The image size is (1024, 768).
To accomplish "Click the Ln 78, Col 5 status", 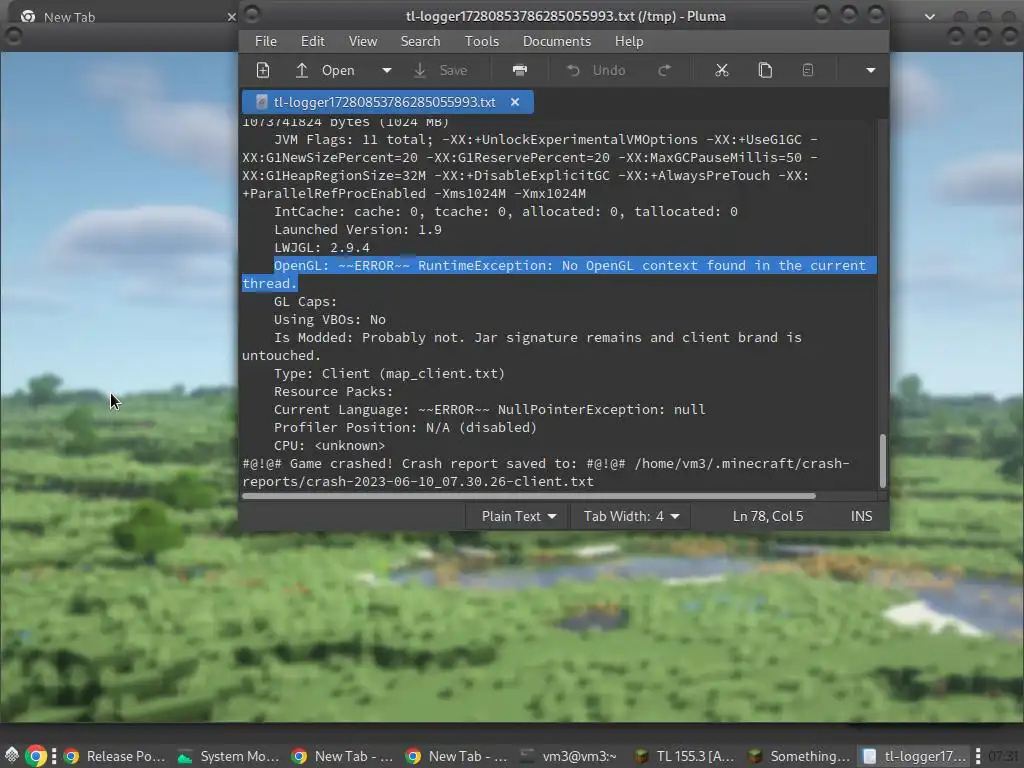I will coord(768,517).
